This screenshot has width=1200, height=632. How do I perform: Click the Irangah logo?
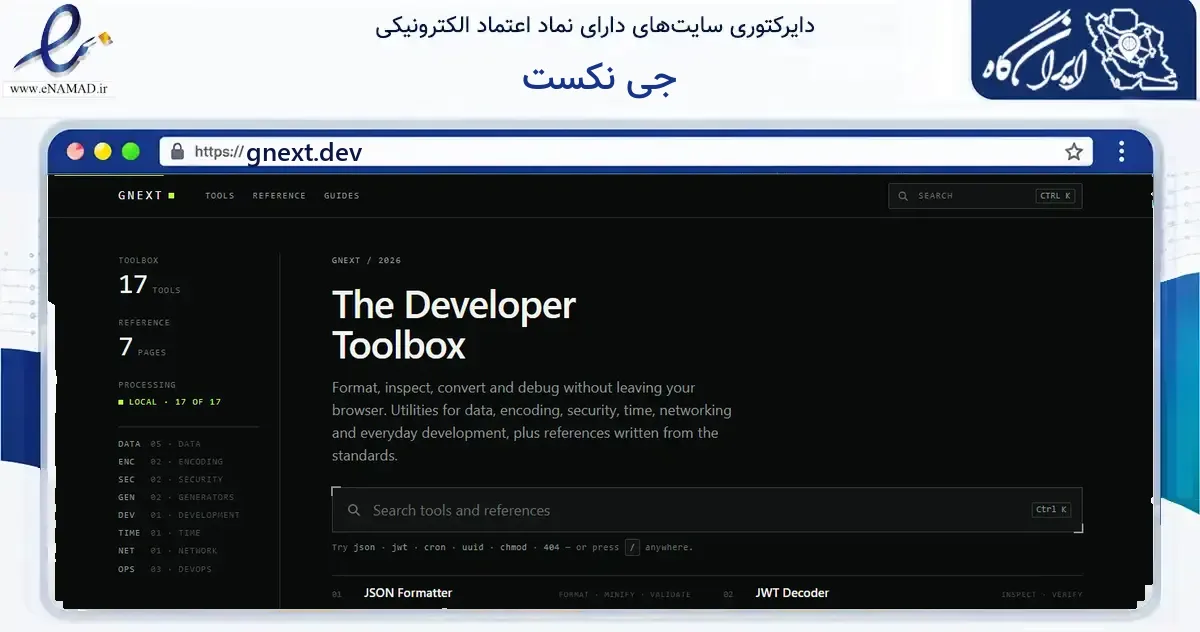[x=1085, y=48]
